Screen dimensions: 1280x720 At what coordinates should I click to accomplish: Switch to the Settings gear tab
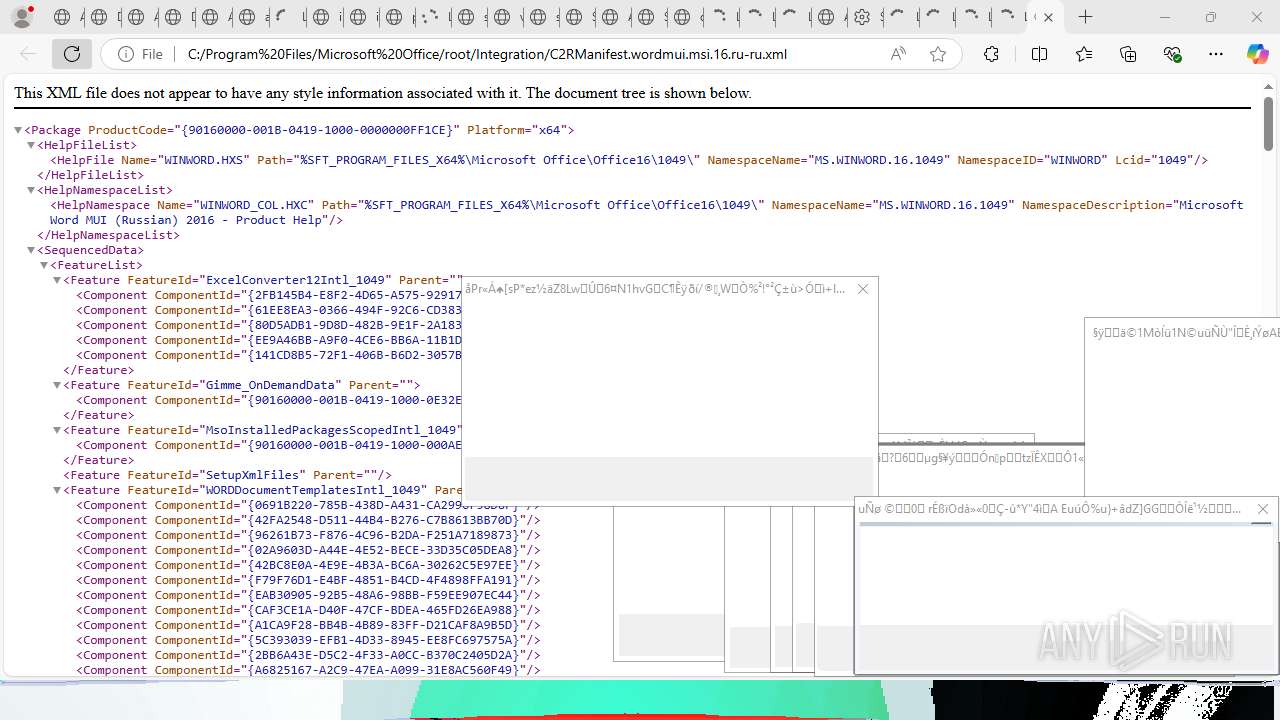click(x=862, y=17)
